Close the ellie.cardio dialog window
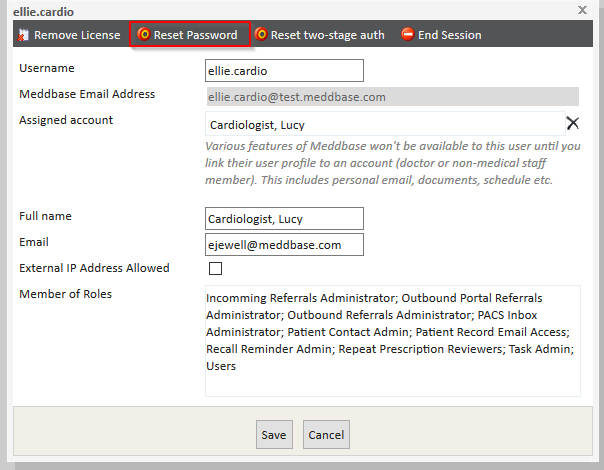 (x=583, y=9)
